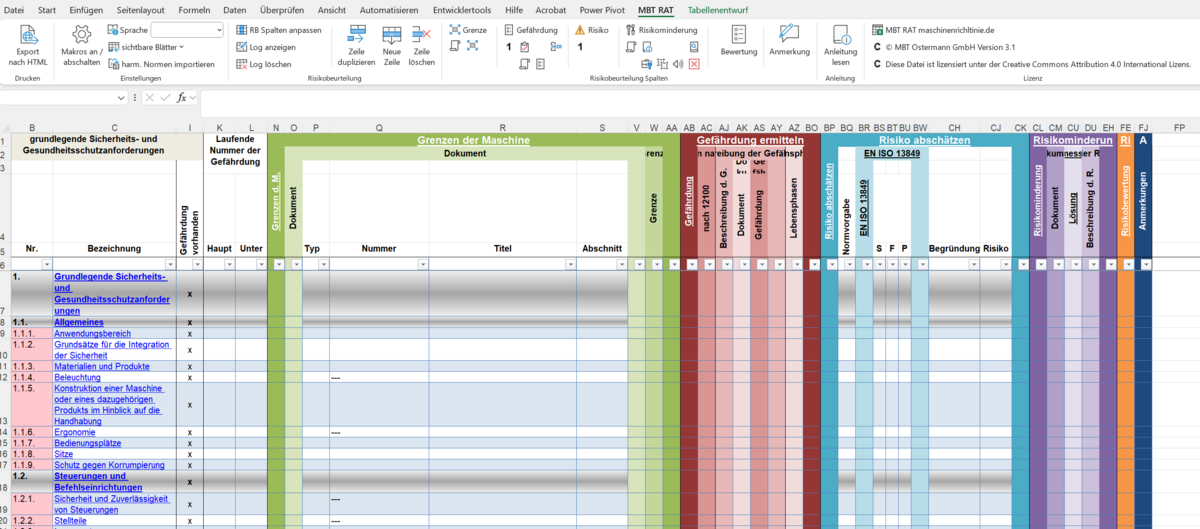The image size is (1200, 529).
Task: Insert a row with Neue Zeile
Action: point(391,35)
